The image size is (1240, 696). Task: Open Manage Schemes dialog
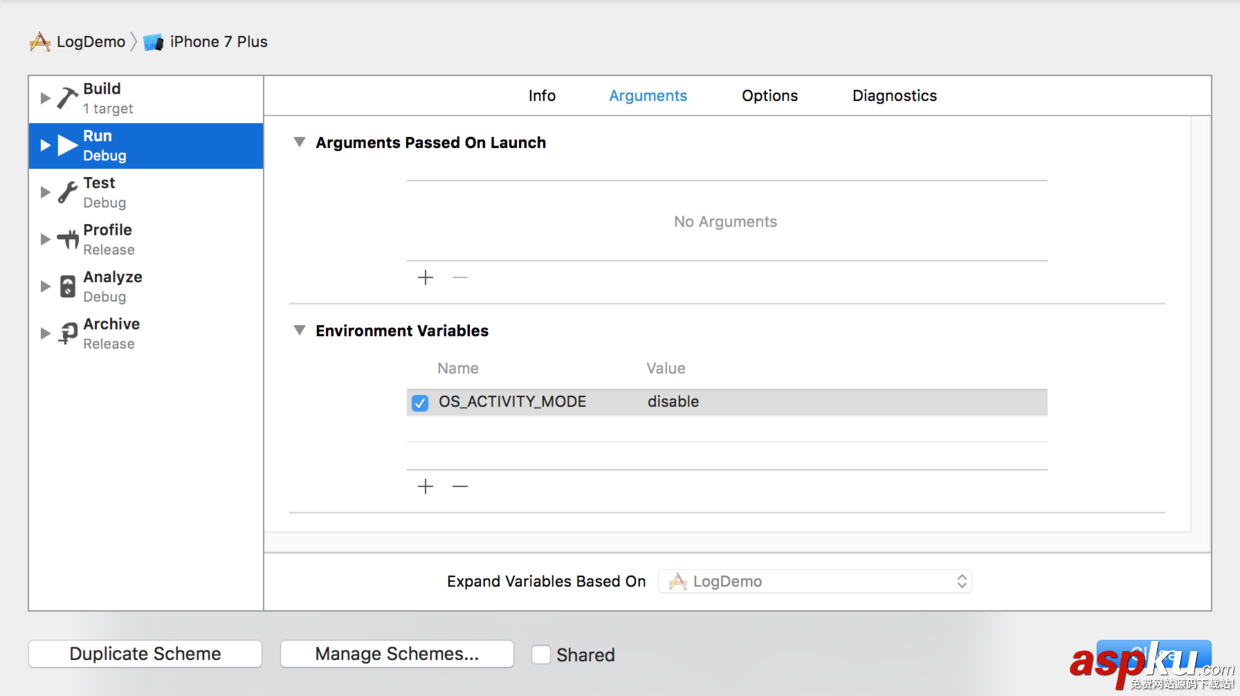click(x=396, y=653)
